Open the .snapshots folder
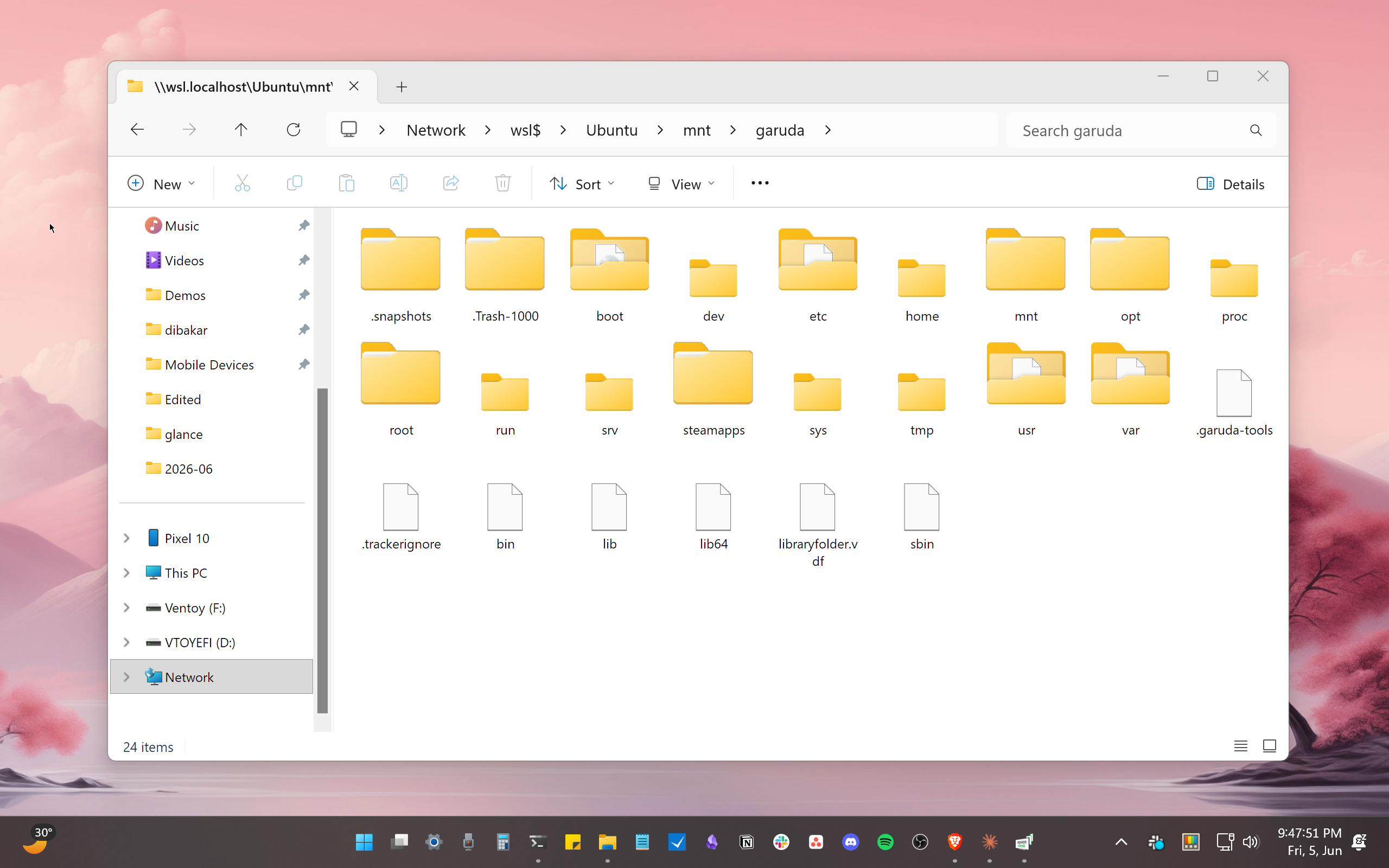The height and width of the screenshot is (868, 1389). pyautogui.click(x=400, y=275)
